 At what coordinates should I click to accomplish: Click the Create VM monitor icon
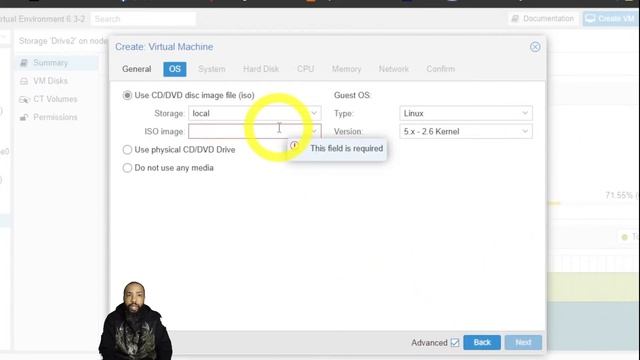click(x=590, y=18)
